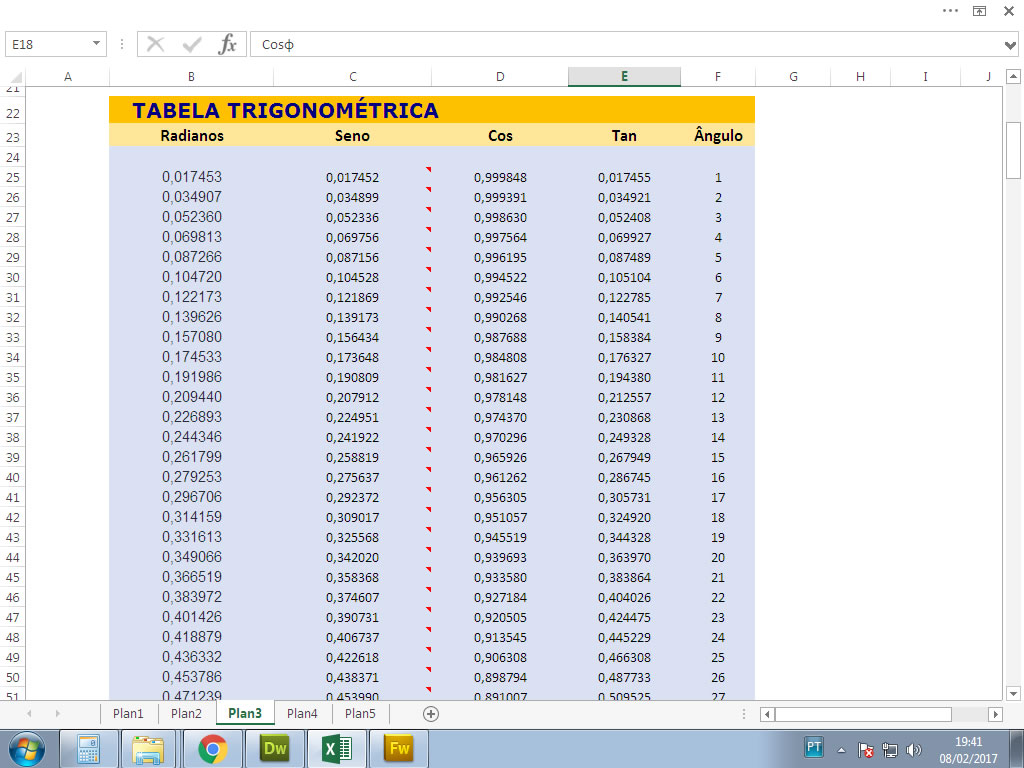Viewport: 1024px width, 768px height.
Task: Select cell with value 0,965926
Action: [500, 458]
